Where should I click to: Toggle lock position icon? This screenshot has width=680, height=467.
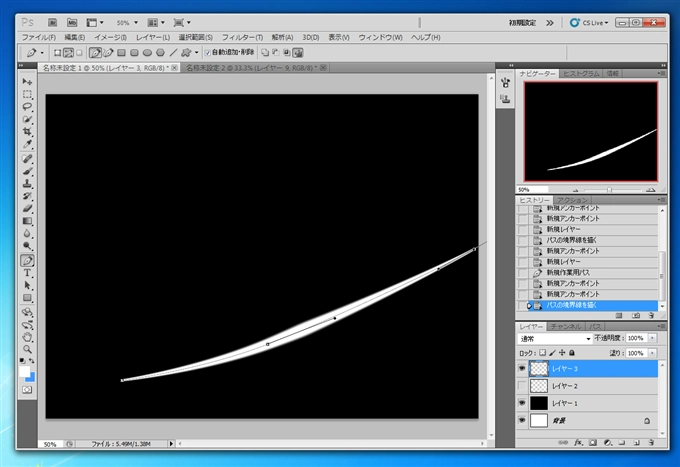click(x=562, y=353)
